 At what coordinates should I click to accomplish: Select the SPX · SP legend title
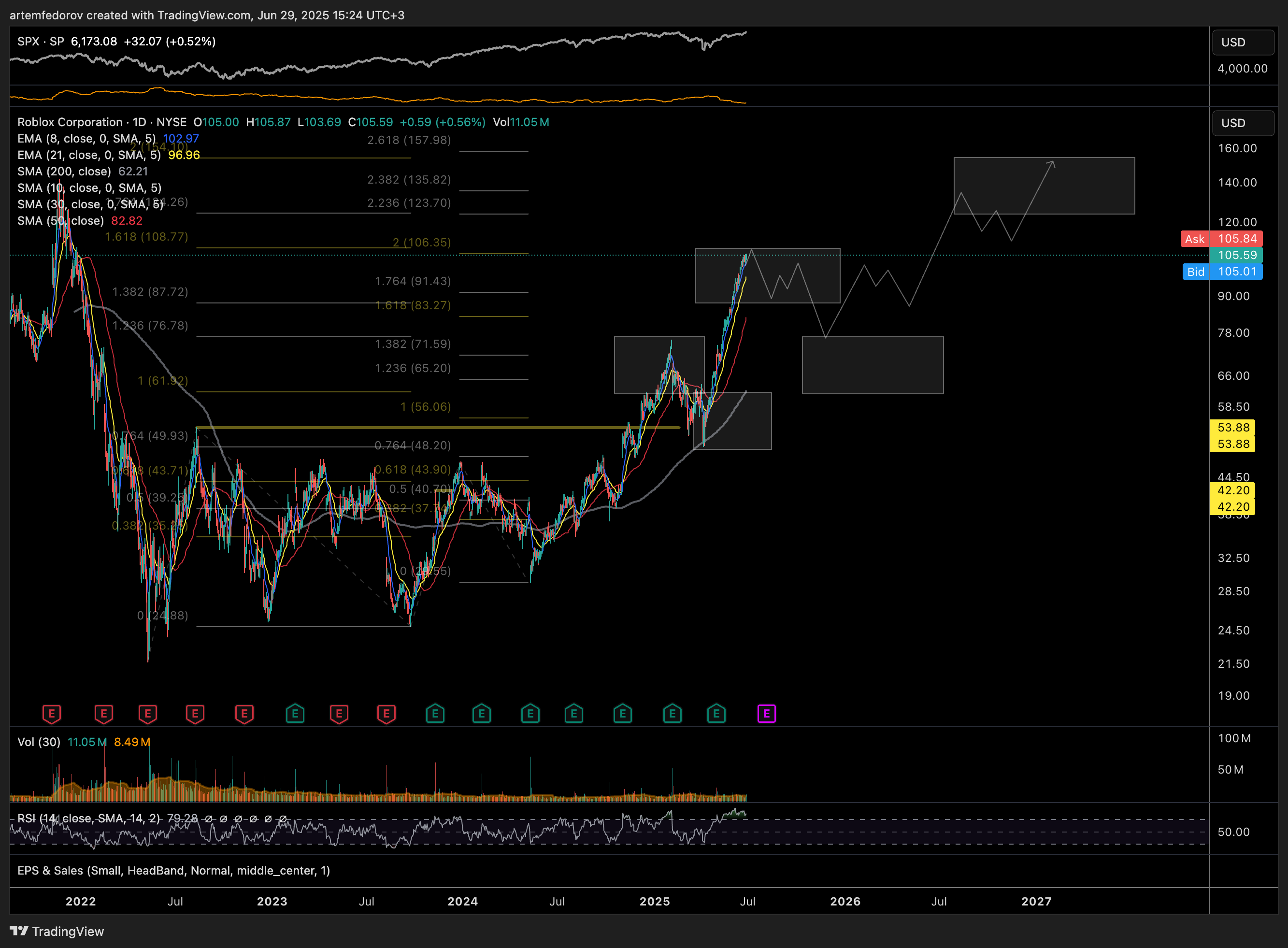41,42
